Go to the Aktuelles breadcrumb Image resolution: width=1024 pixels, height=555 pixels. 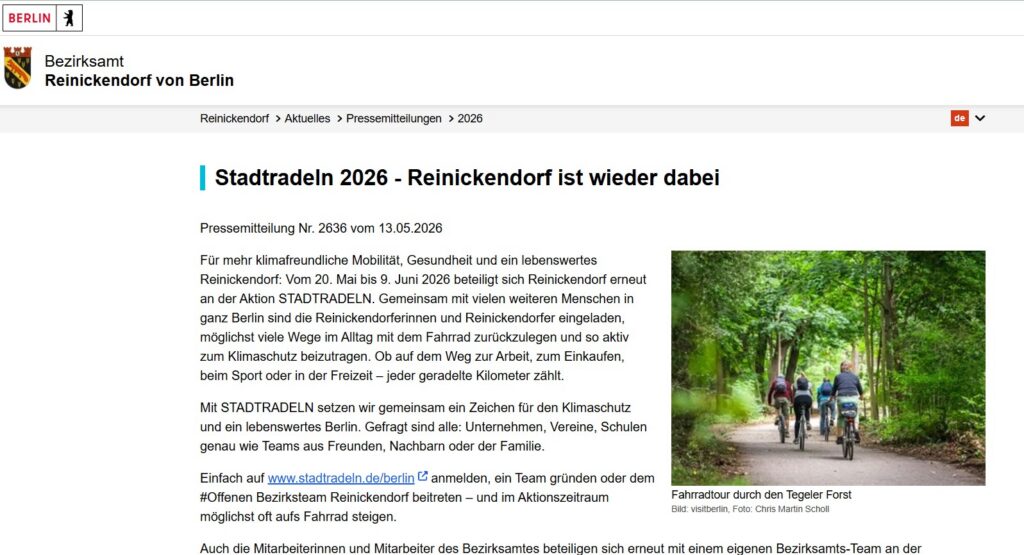pos(307,118)
